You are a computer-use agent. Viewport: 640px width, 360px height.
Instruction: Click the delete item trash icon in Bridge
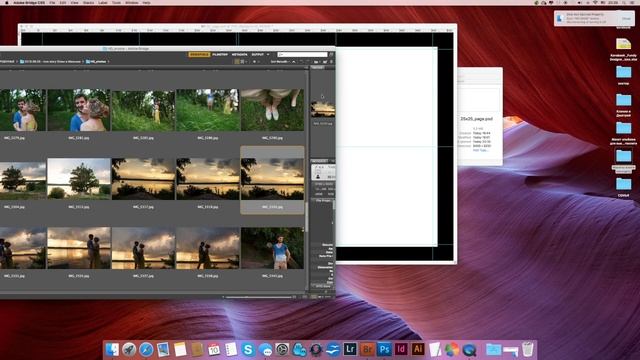pos(331,62)
